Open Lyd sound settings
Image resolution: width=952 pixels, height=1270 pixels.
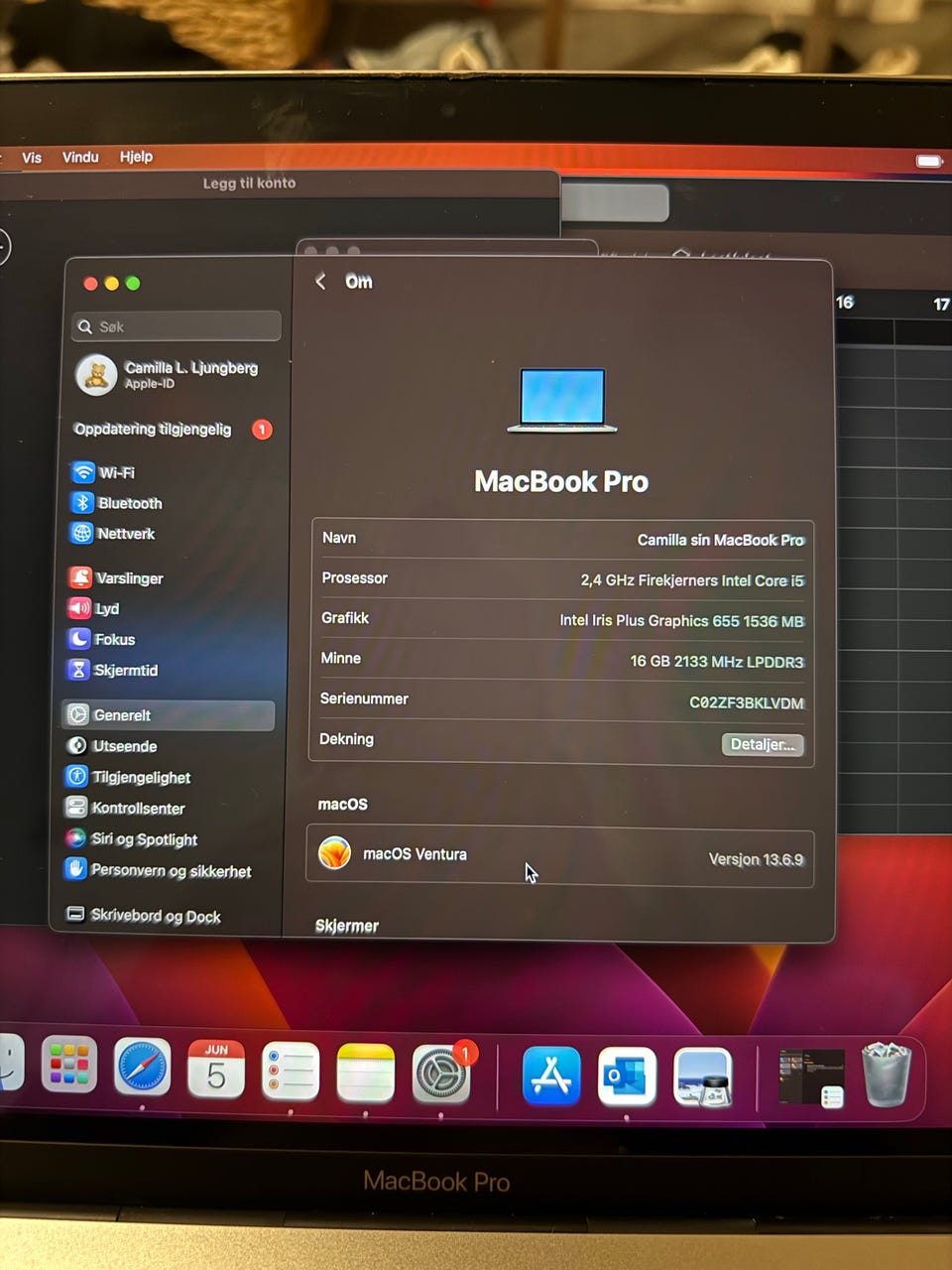pos(94,608)
